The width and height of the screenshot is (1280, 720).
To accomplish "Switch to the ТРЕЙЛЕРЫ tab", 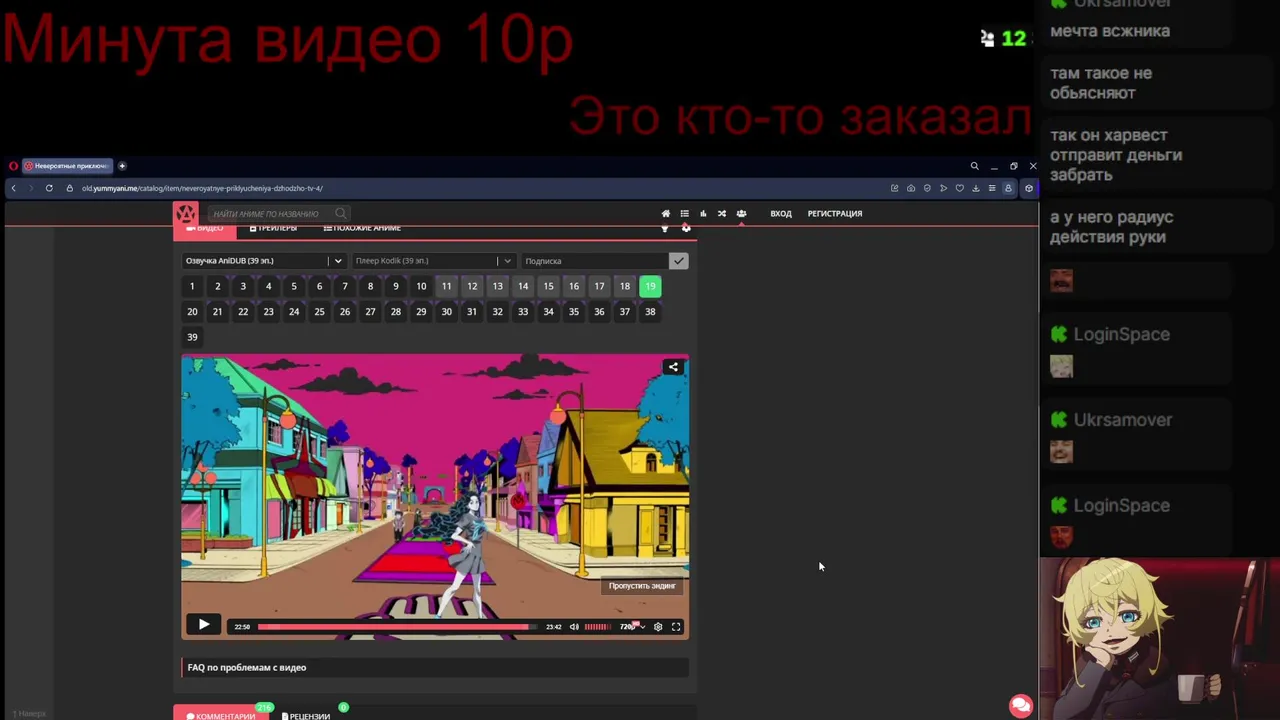I will (x=273, y=228).
